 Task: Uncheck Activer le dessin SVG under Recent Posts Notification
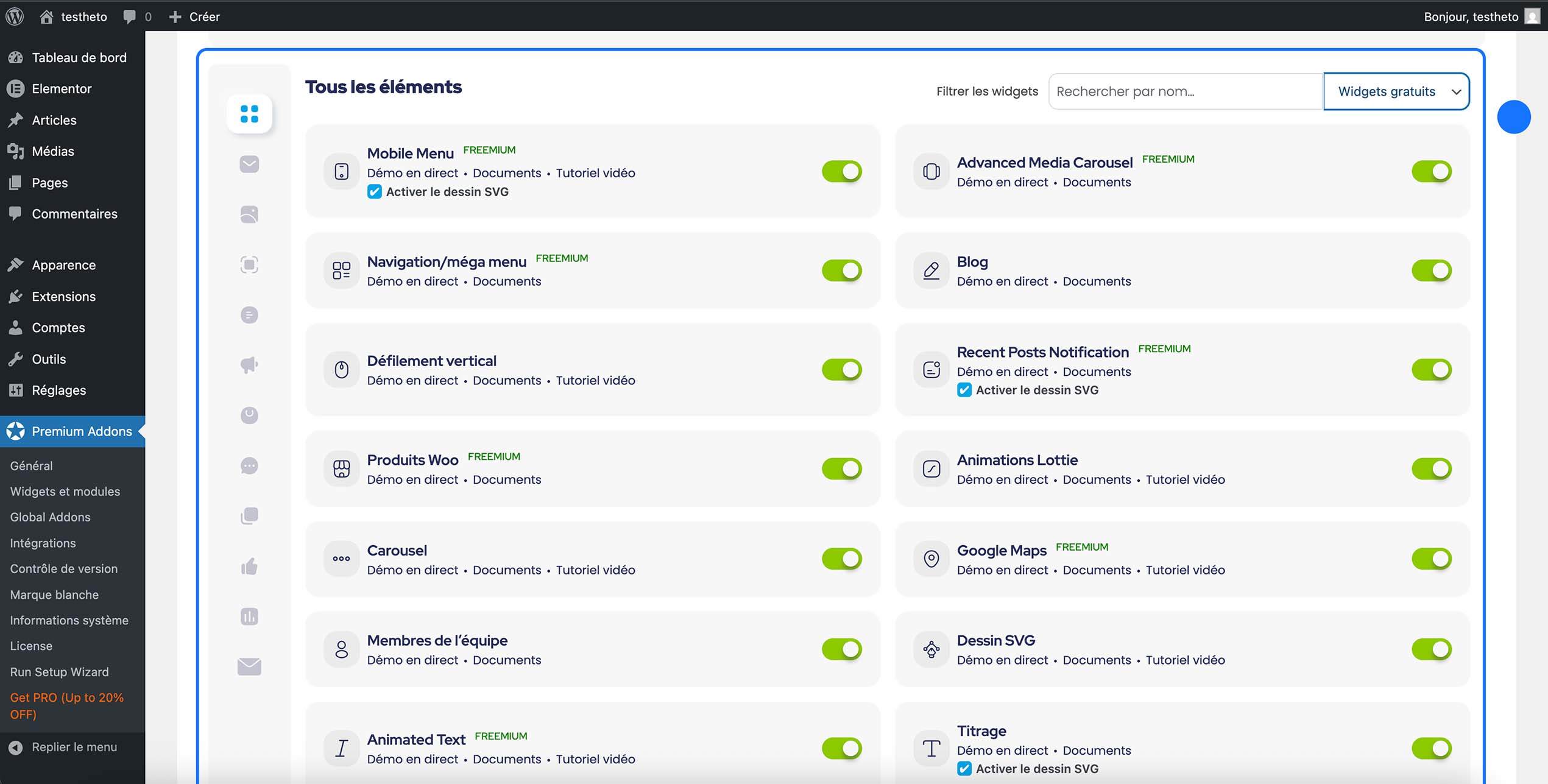964,390
